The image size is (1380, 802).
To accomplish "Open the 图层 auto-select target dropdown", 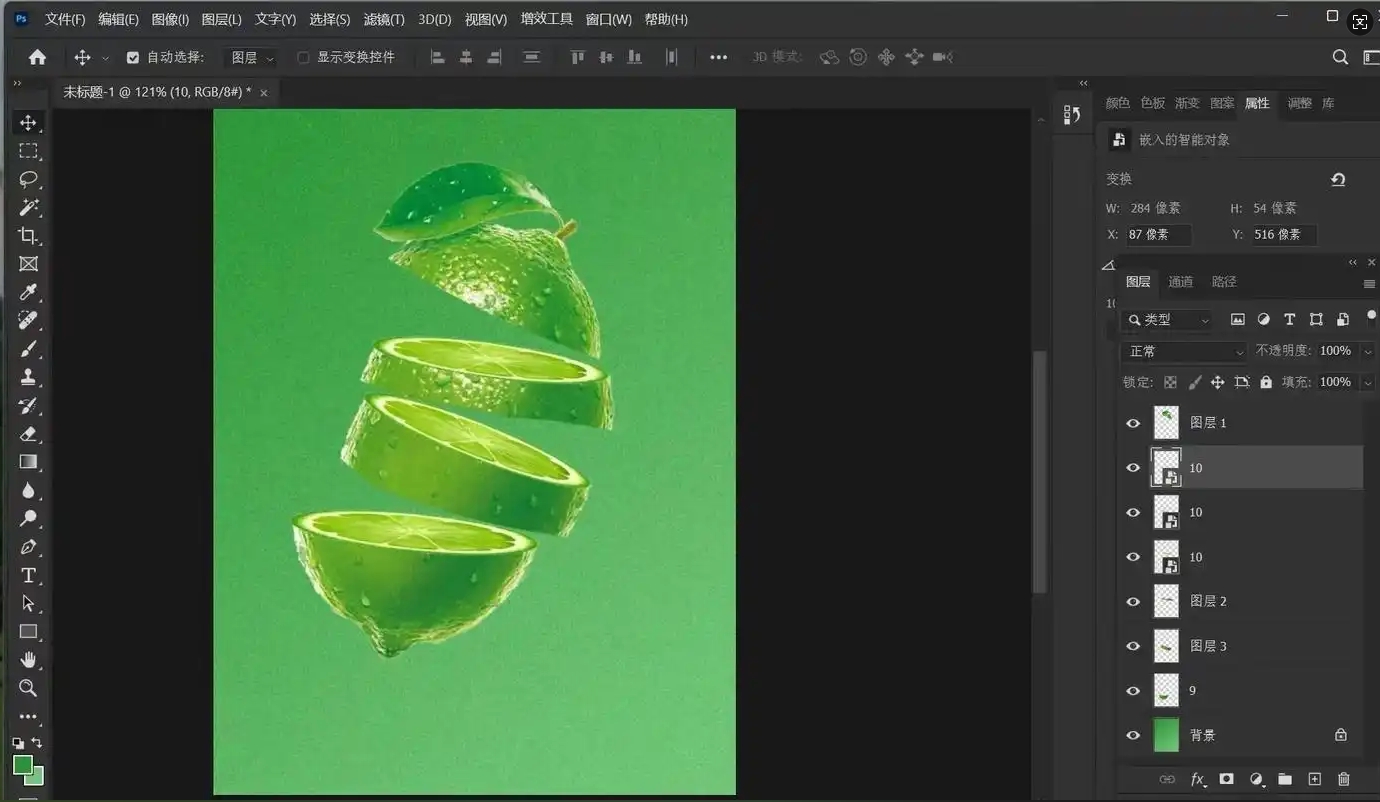I will [x=250, y=58].
